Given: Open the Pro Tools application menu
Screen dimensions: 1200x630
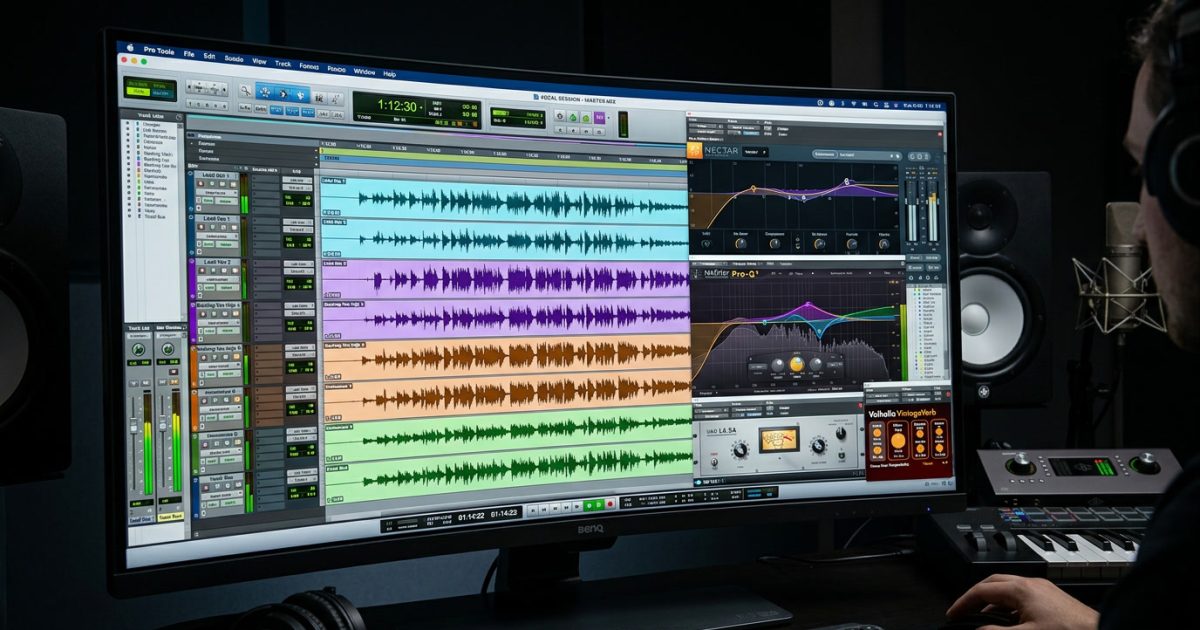Looking at the screenshot, I should (158, 49).
